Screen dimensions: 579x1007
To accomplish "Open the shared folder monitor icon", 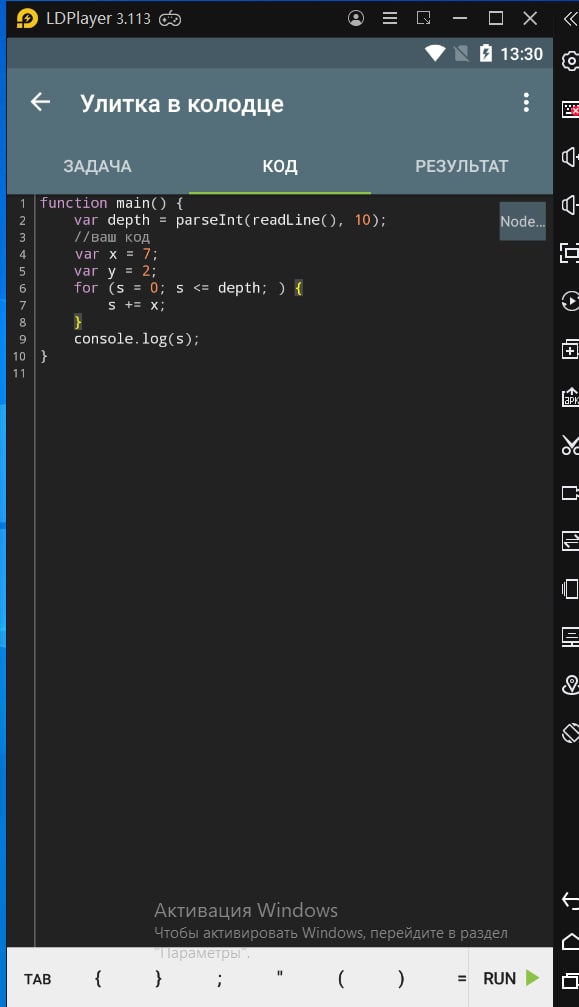I will coord(570,636).
